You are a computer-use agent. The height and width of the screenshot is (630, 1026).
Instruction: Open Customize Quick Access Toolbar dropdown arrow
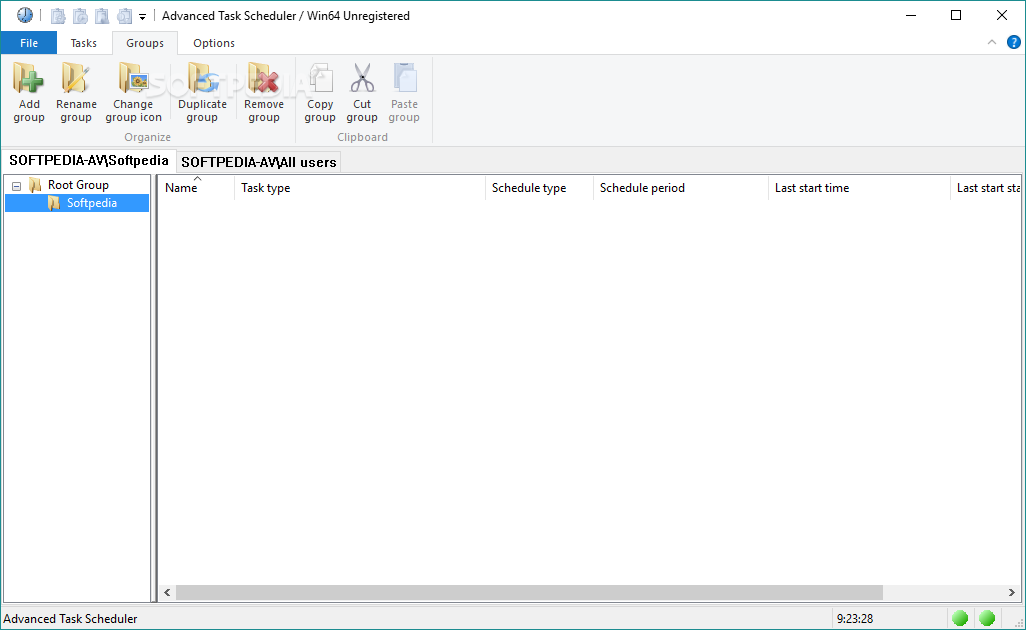[x=142, y=17]
